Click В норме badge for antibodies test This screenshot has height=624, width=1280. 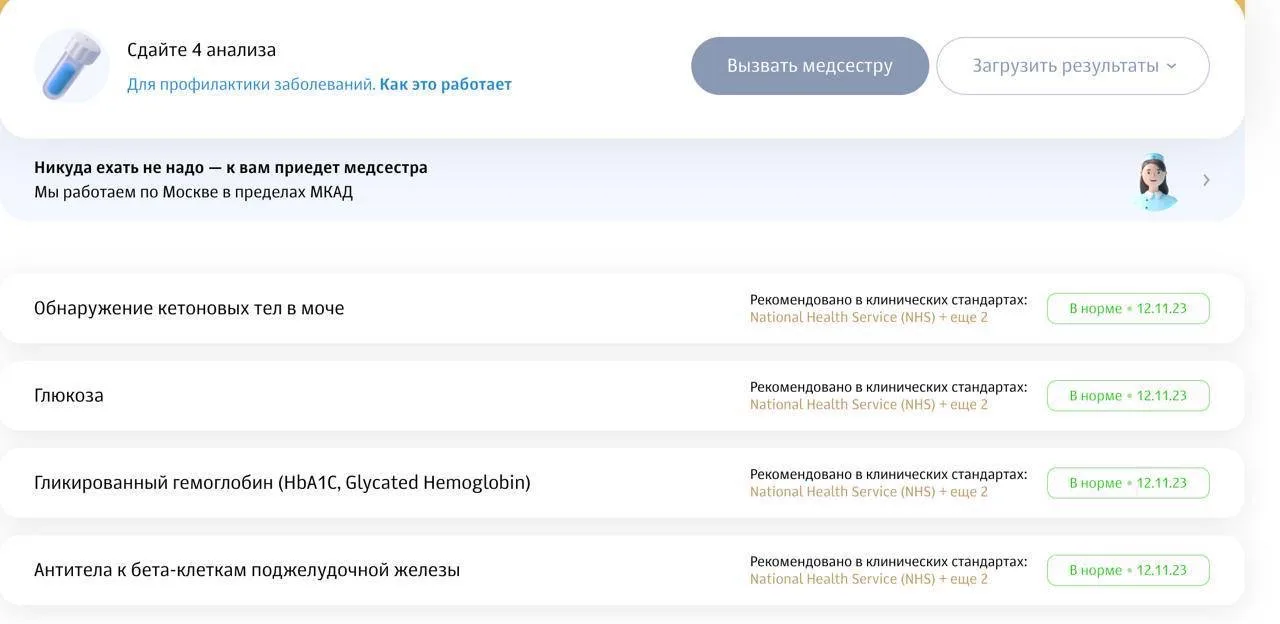pyautogui.click(x=1128, y=570)
